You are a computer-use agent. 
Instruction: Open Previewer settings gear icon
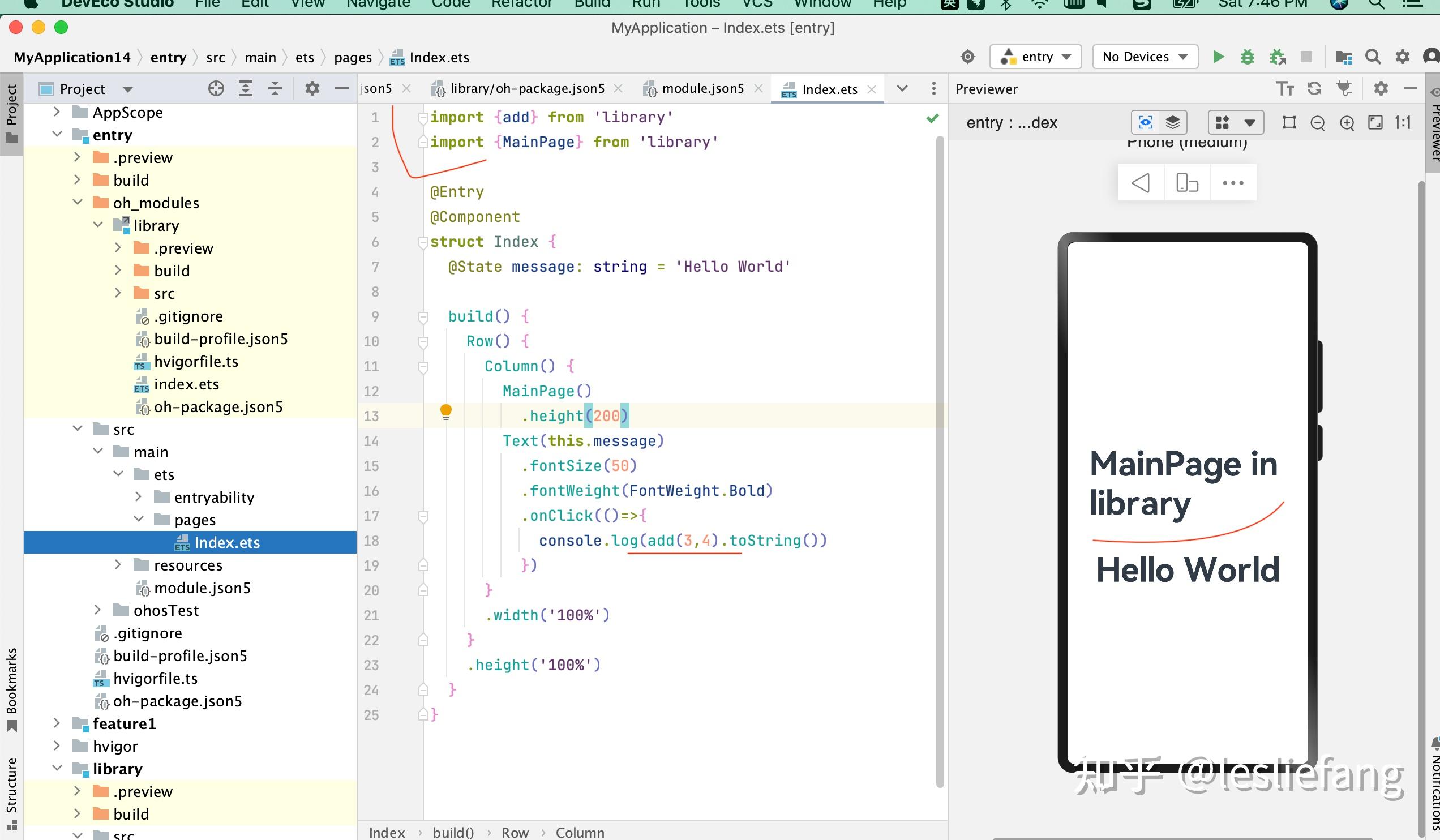[1381, 88]
